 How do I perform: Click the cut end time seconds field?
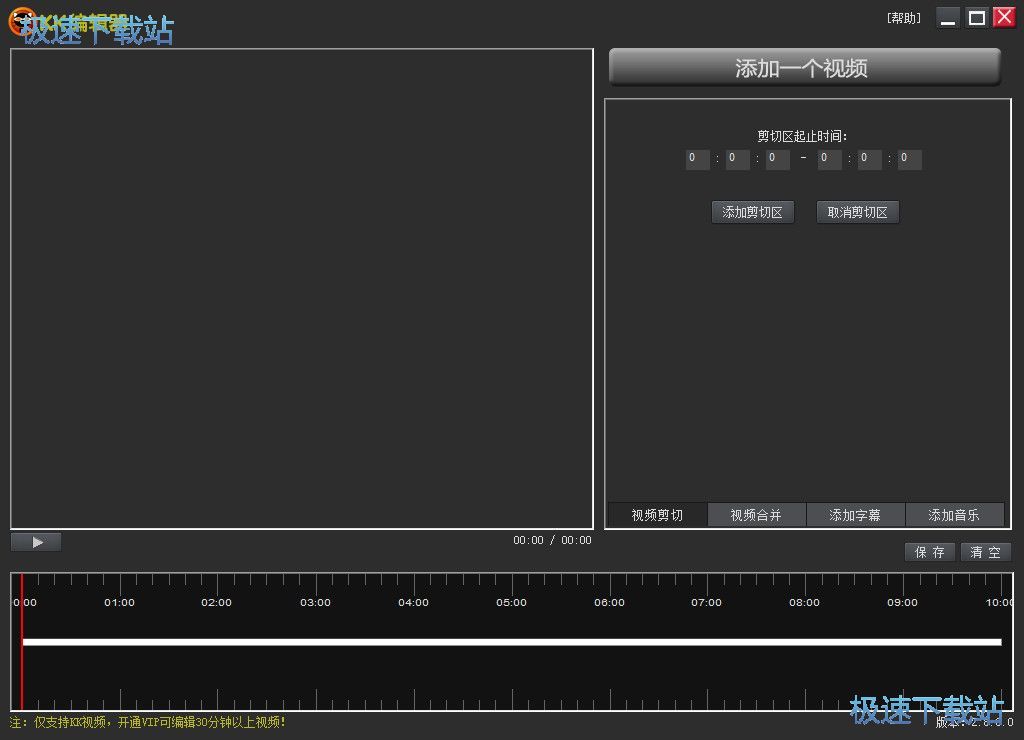pyautogui.click(x=909, y=159)
